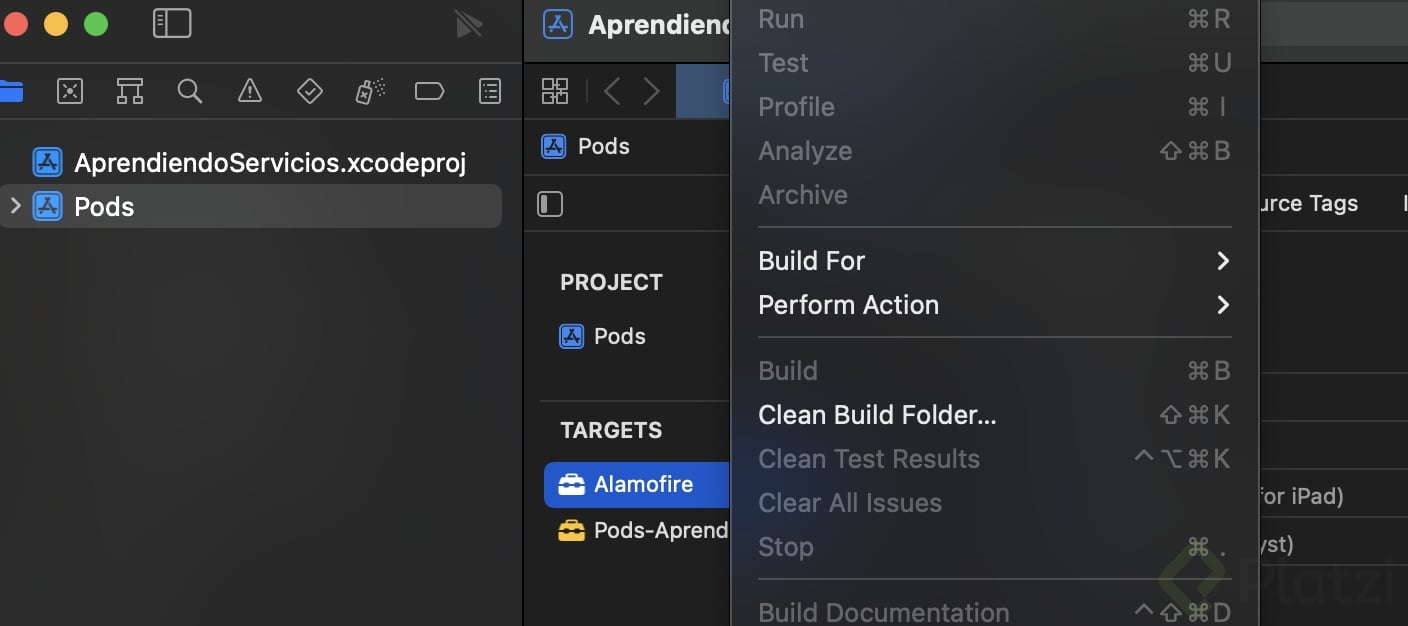Select the Alamofire target
1408x626 pixels.
[x=642, y=484]
